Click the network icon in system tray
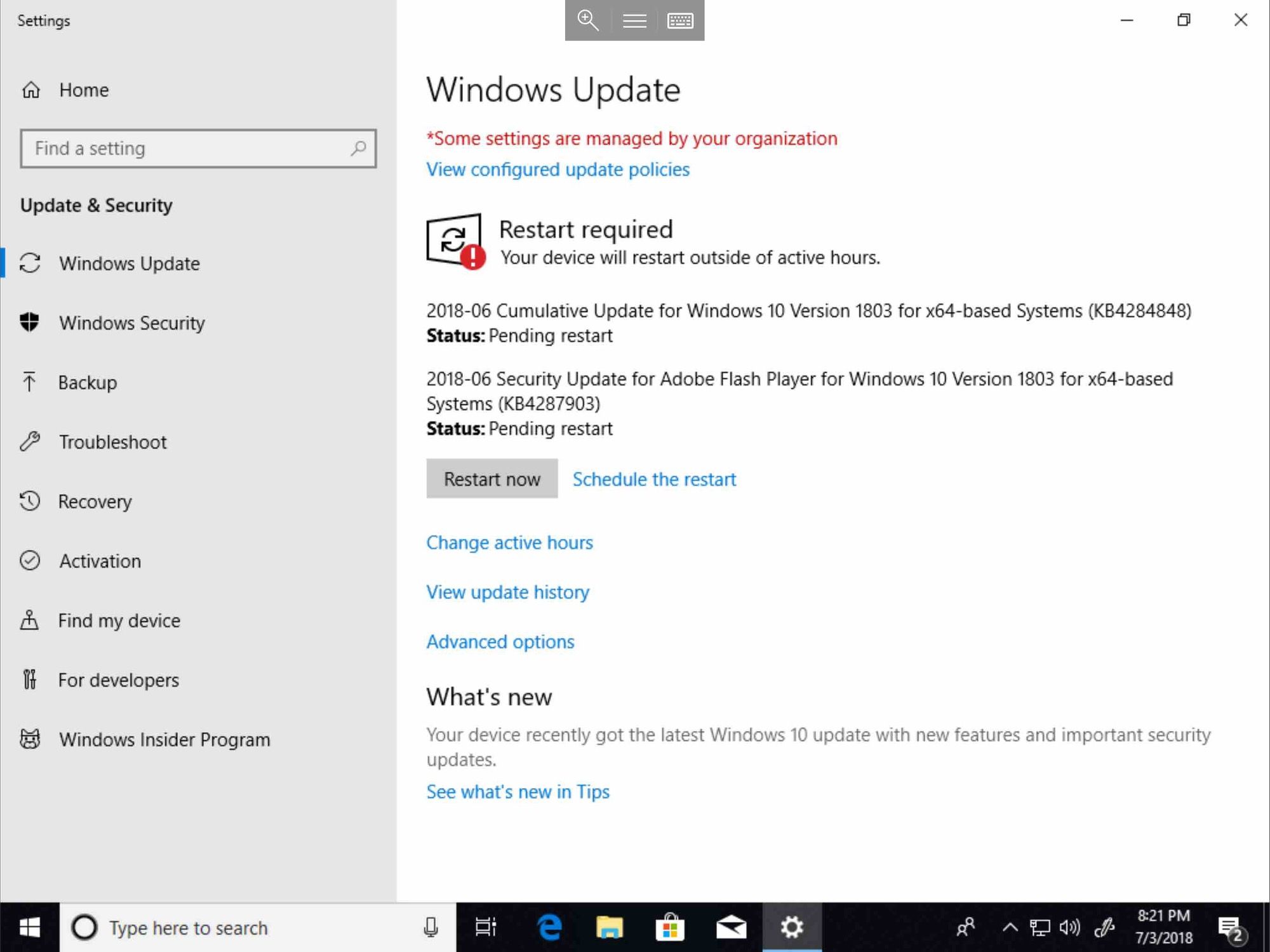 (x=1039, y=928)
